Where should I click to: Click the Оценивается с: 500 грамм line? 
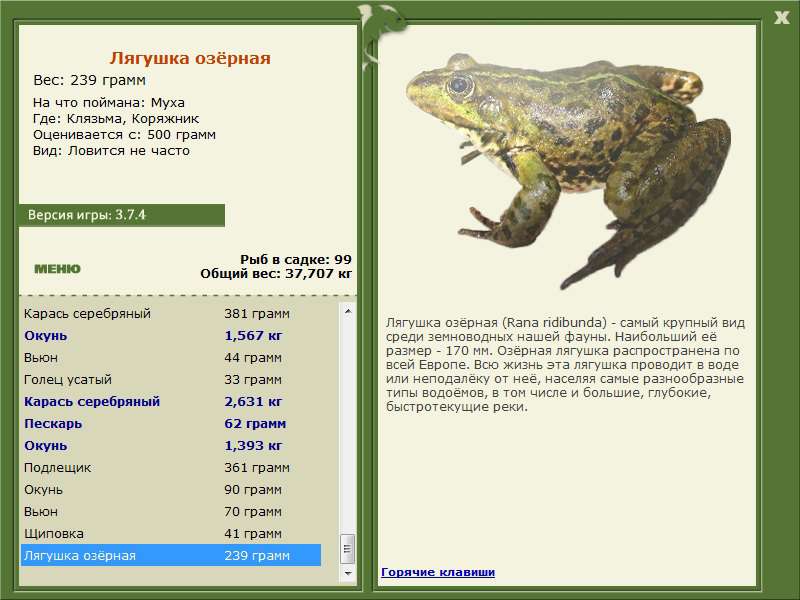click(x=124, y=135)
